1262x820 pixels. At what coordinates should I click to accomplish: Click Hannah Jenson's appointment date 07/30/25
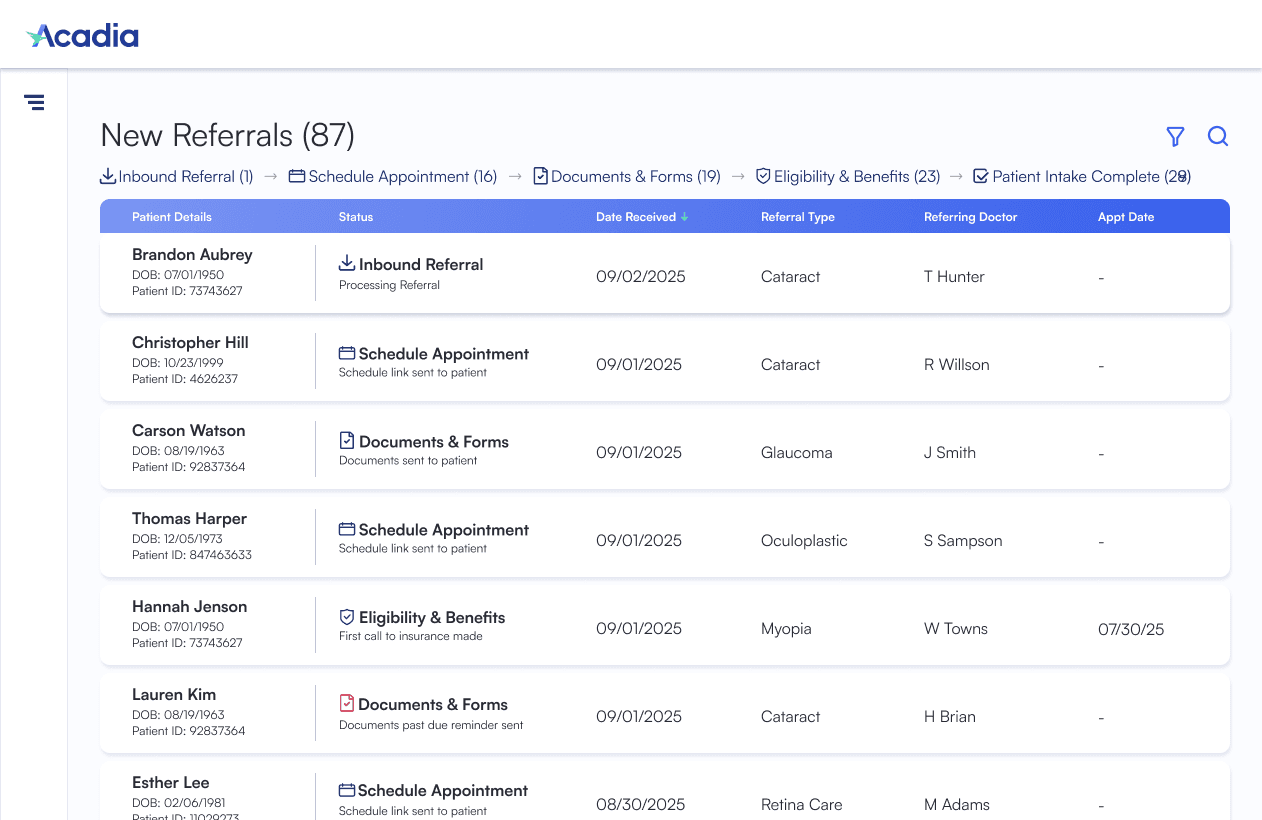pos(1130,629)
